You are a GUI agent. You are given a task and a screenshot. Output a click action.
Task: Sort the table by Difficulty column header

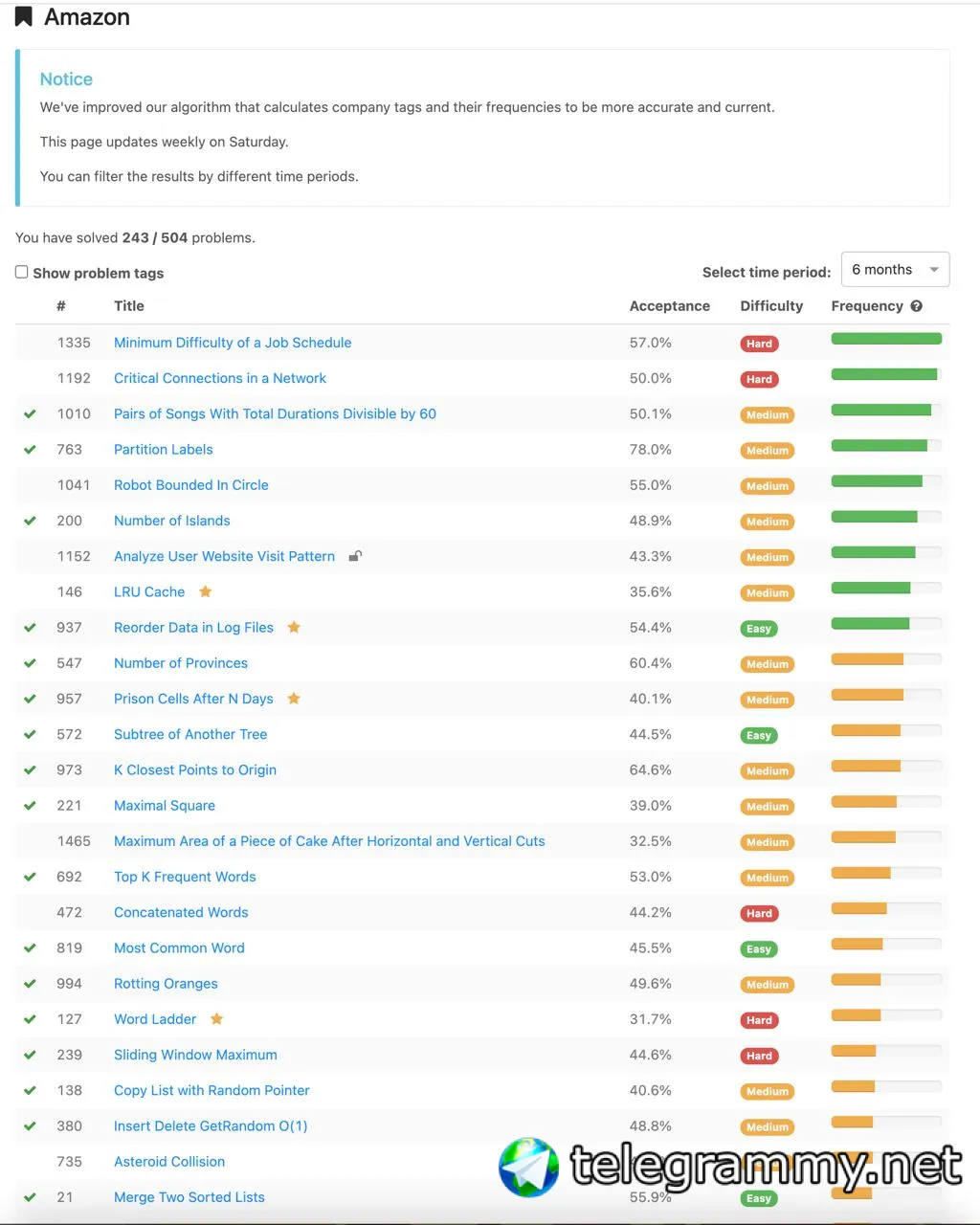771,306
